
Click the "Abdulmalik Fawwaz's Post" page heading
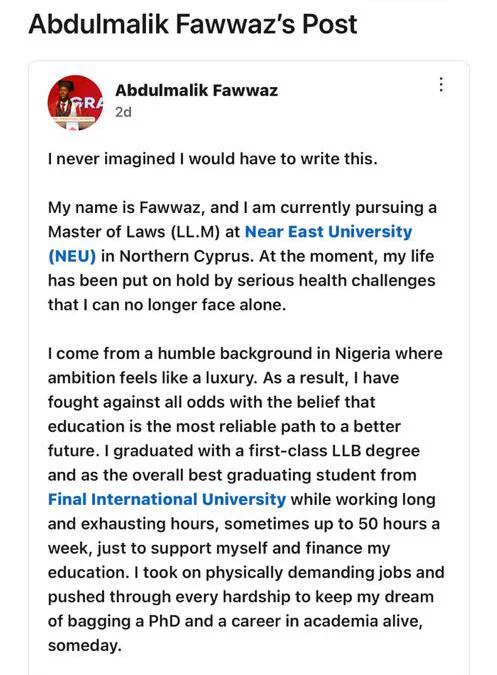(x=193, y=24)
